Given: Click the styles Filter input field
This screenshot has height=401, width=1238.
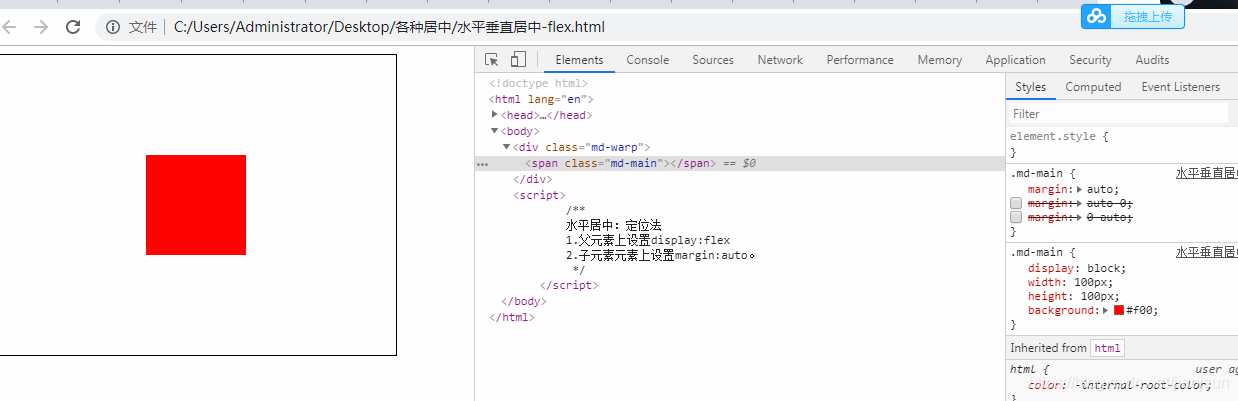Looking at the screenshot, I should pos(1118,114).
